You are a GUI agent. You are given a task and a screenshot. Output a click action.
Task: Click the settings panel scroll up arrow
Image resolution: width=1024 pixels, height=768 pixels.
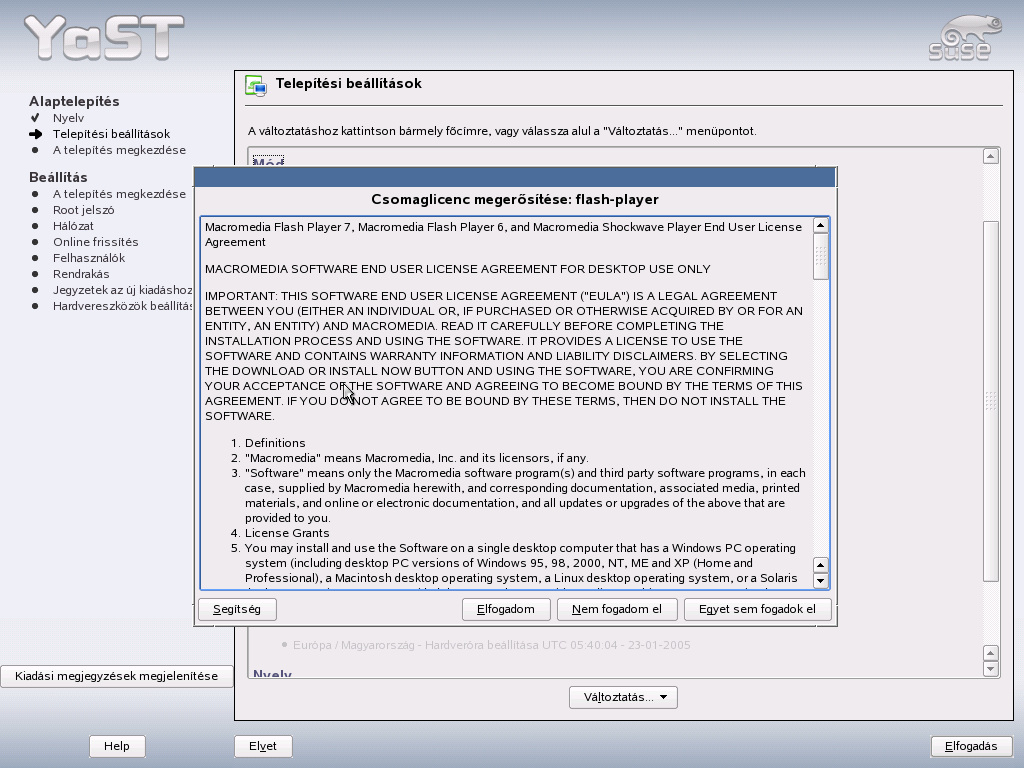[x=991, y=156]
